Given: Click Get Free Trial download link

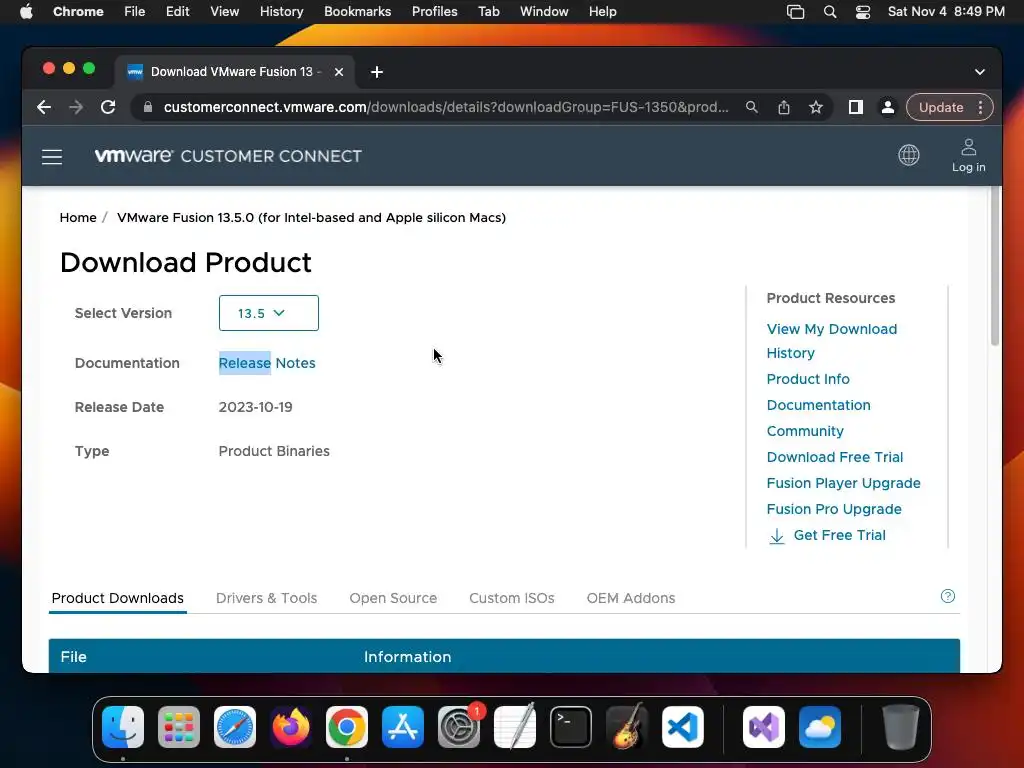Looking at the screenshot, I should (827, 536).
